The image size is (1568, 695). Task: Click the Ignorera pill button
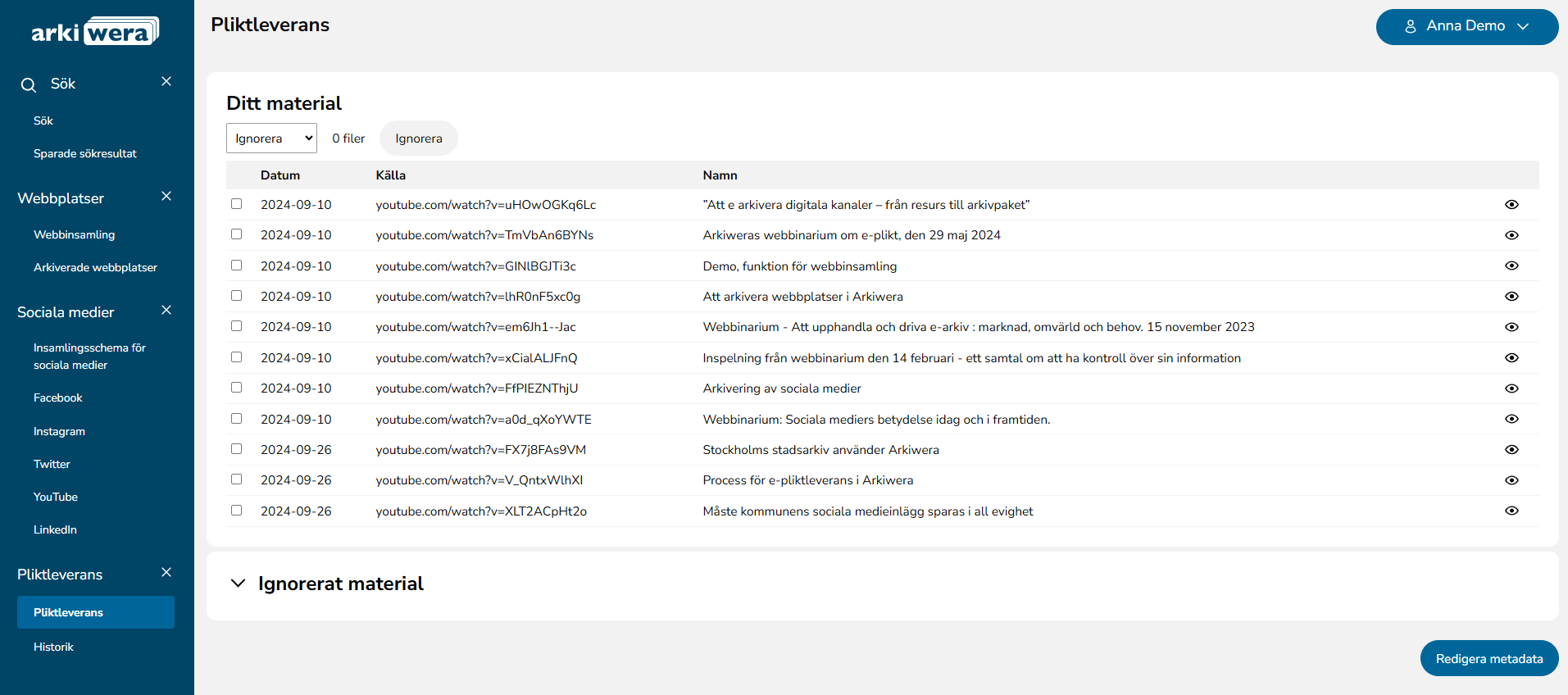pos(418,139)
